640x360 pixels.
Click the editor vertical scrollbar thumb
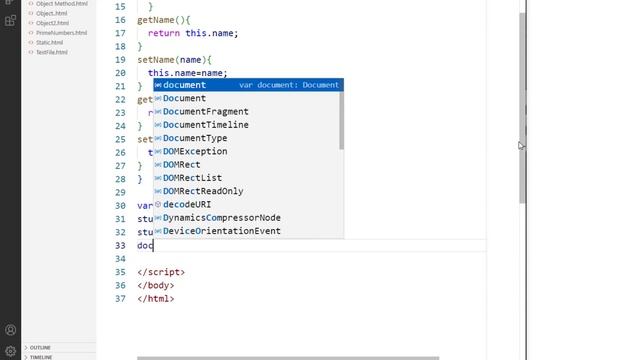tap(522, 108)
